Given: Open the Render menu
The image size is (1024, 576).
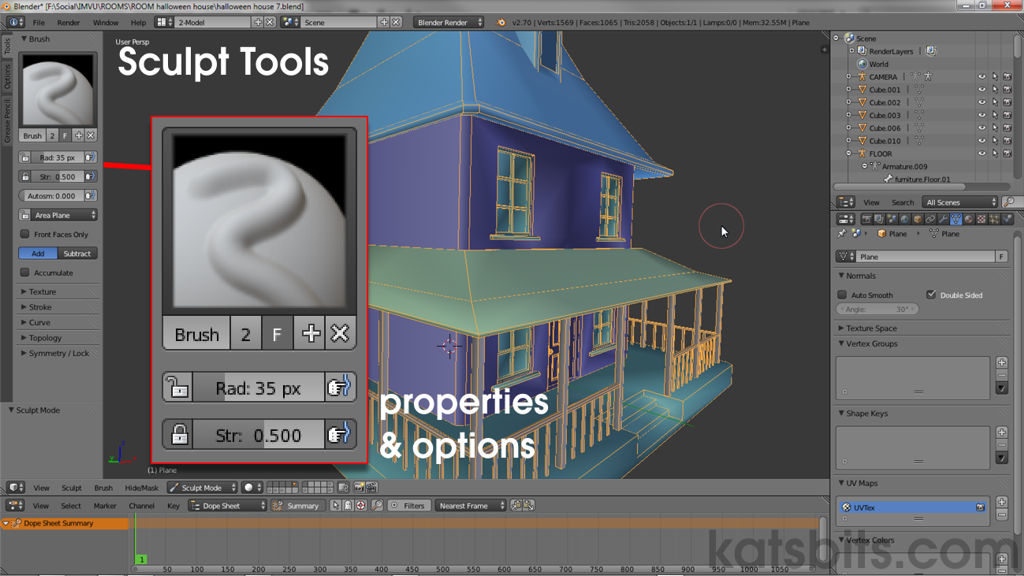Looking at the screenshot, I should pyautogui.click(x=68, y=22).
